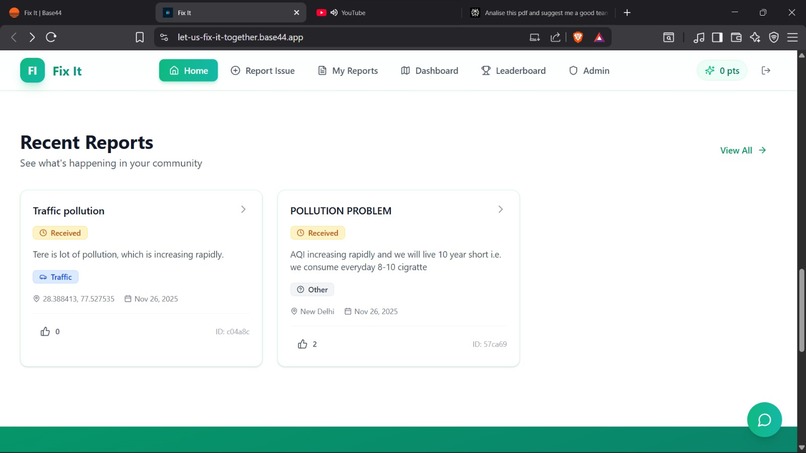Click ID: 57ca69 text
This screenshot has height=453, width=806.
pyautogui.click(x=489, y=344)
